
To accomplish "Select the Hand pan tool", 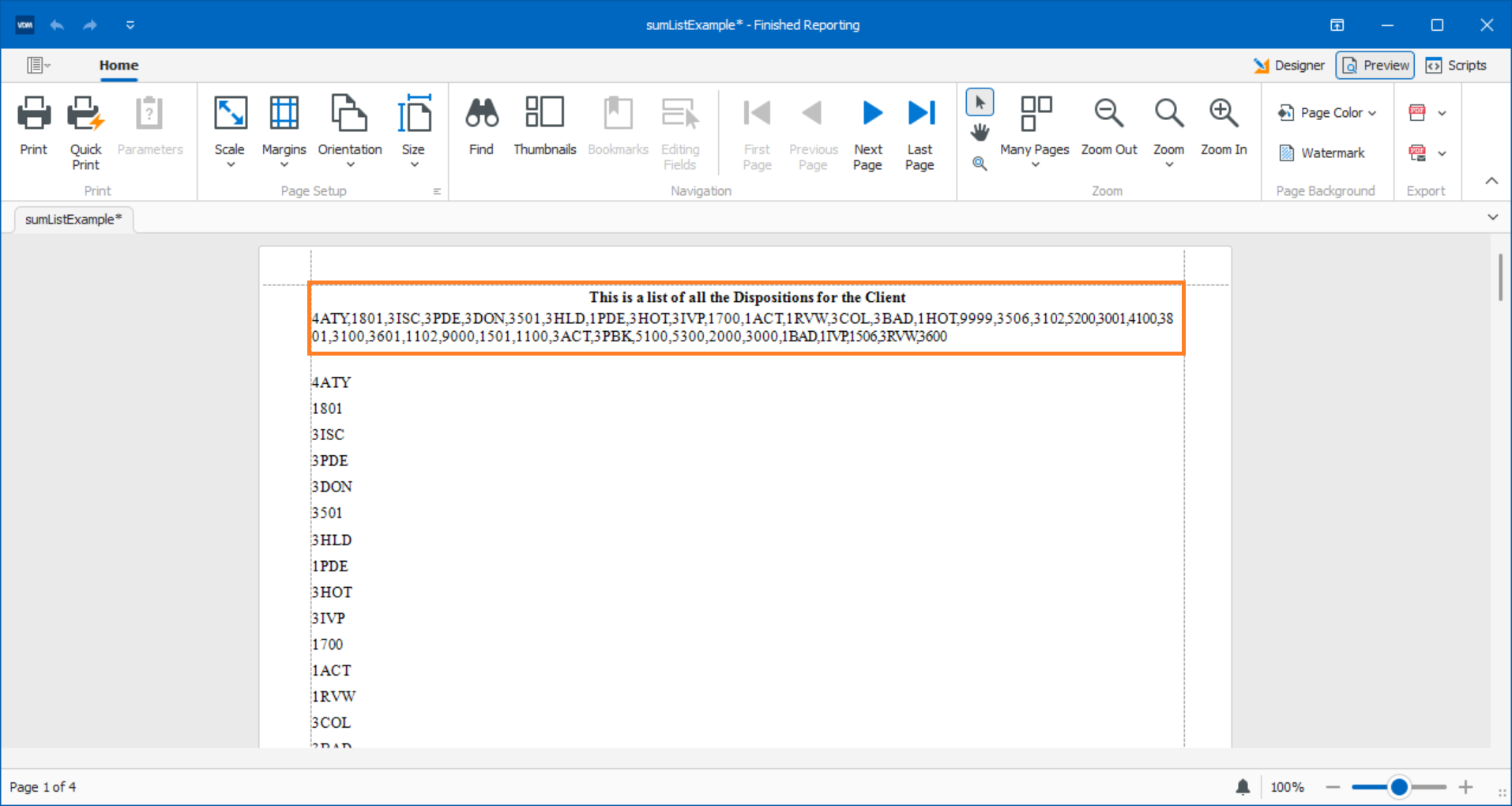I will pos(980,132).
